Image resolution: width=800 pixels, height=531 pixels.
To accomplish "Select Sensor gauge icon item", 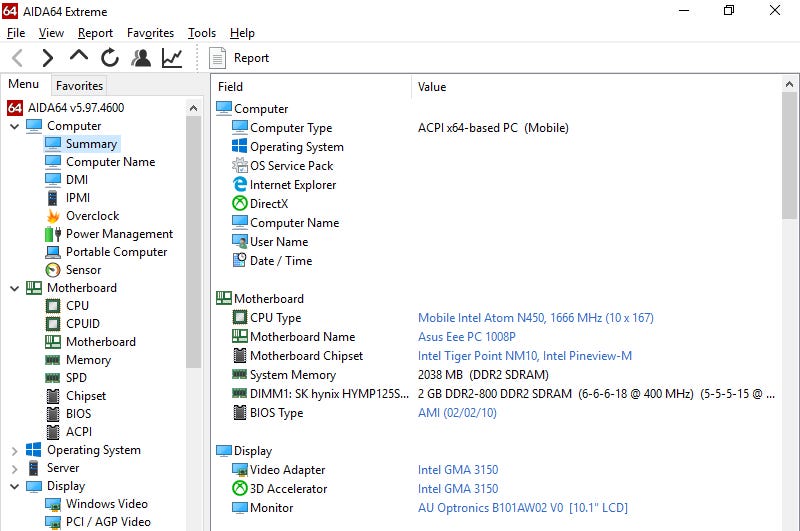I will pyautogui.click(x=73, y=270).
